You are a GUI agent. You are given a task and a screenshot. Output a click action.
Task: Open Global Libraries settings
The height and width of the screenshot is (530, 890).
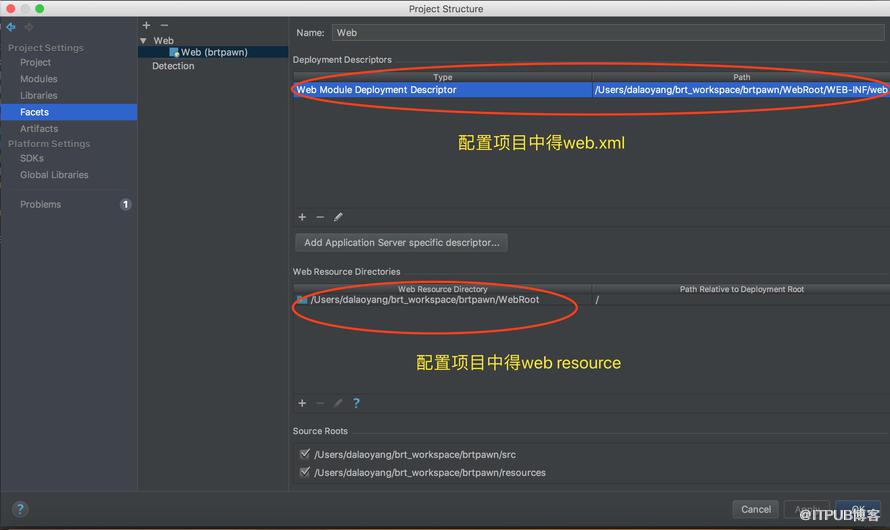click(x=54, y=175)
